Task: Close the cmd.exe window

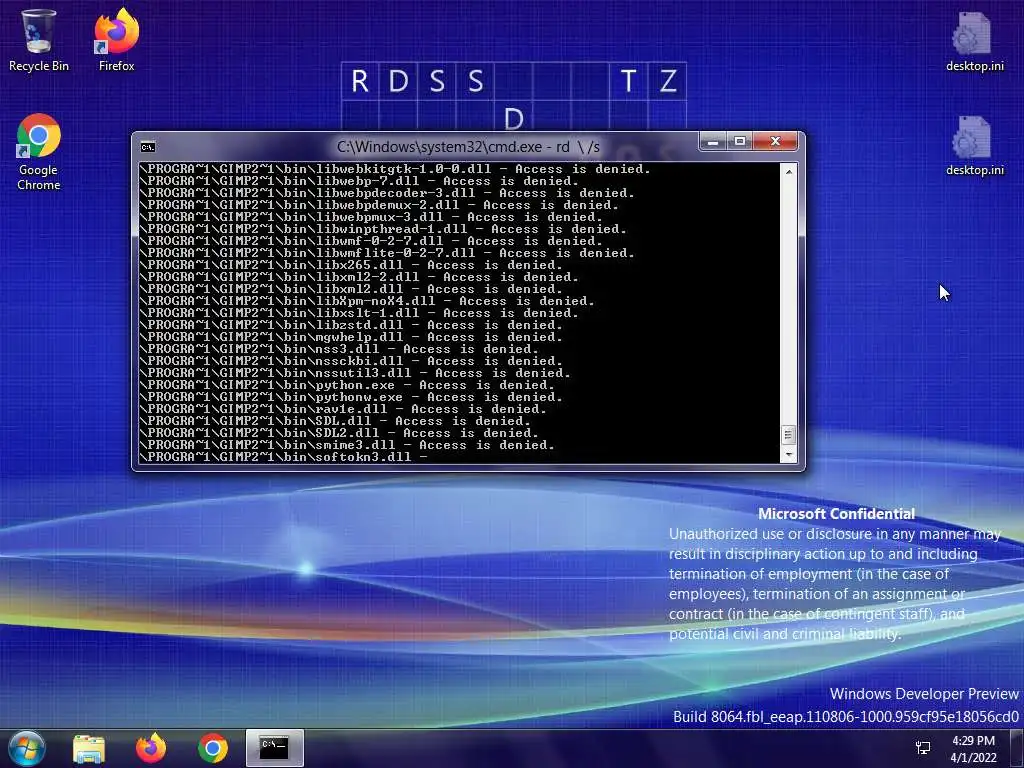Action: [775, 141]
